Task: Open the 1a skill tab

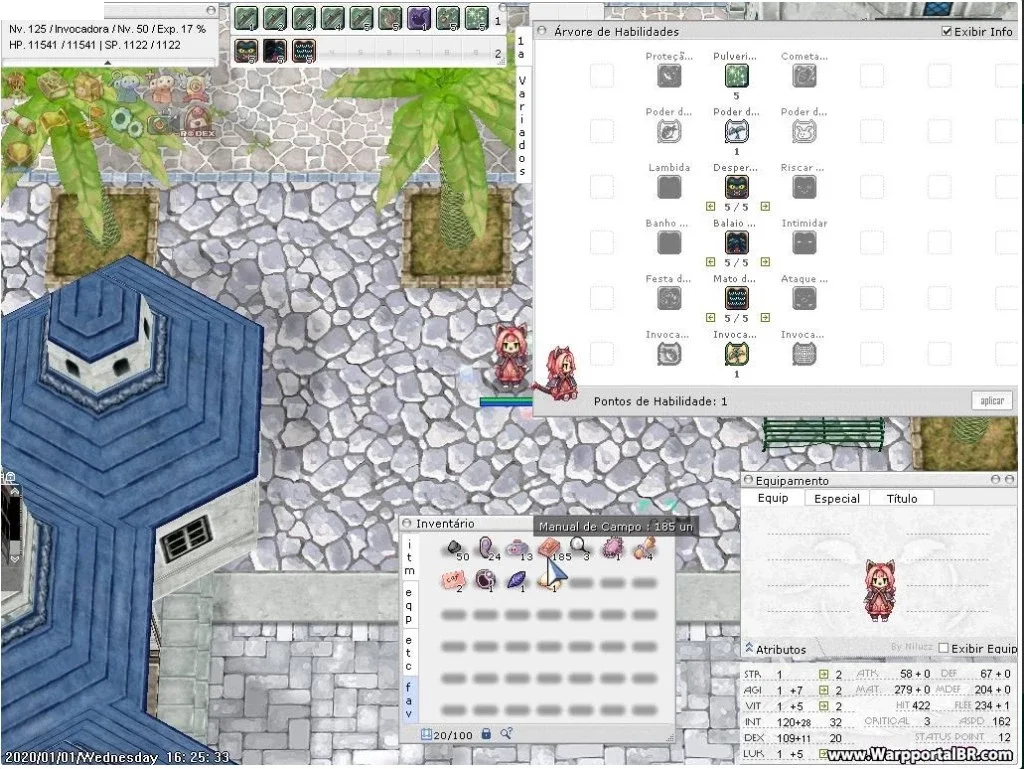Action: pyautogui.click(x=521, y=47)
